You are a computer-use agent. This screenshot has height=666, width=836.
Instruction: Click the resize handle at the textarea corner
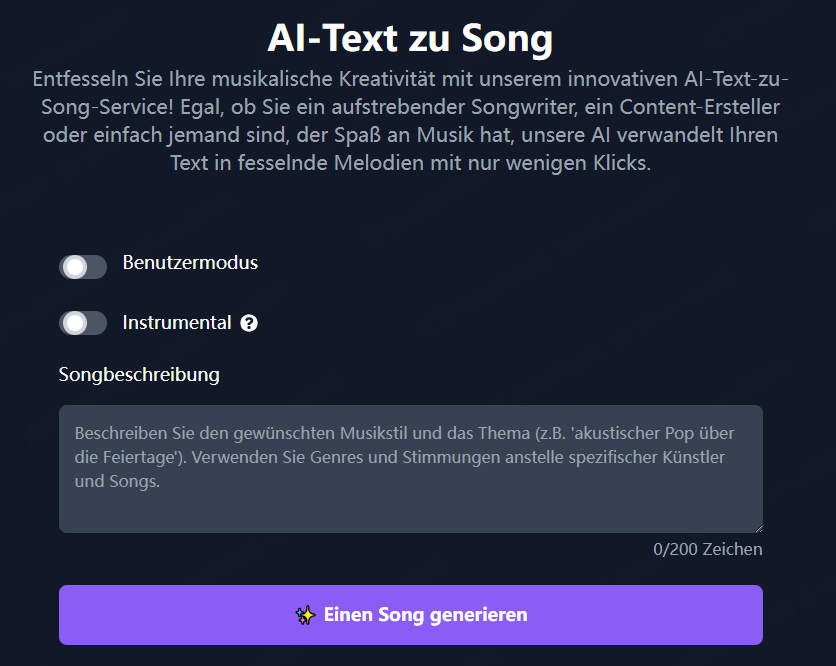757,526
